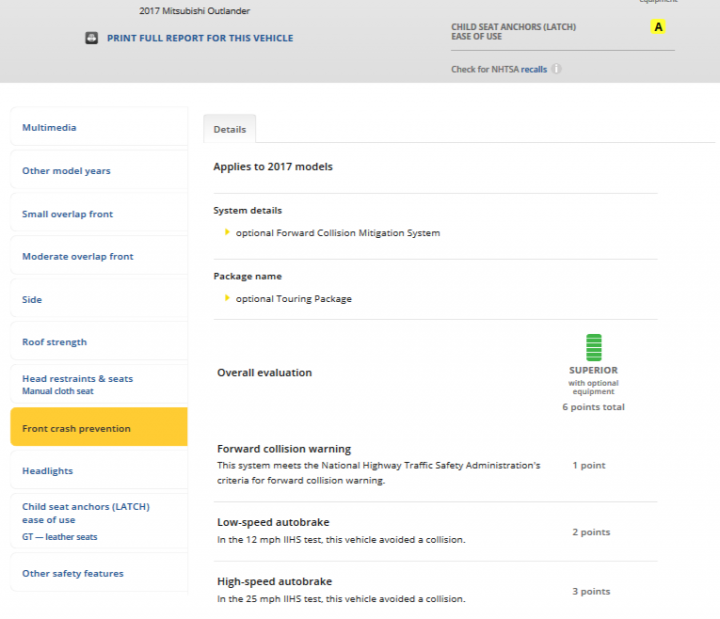Screen dimensions: 720x619
Task: Click the green Superior rating bars icon
Action: [x=594, y=348]
